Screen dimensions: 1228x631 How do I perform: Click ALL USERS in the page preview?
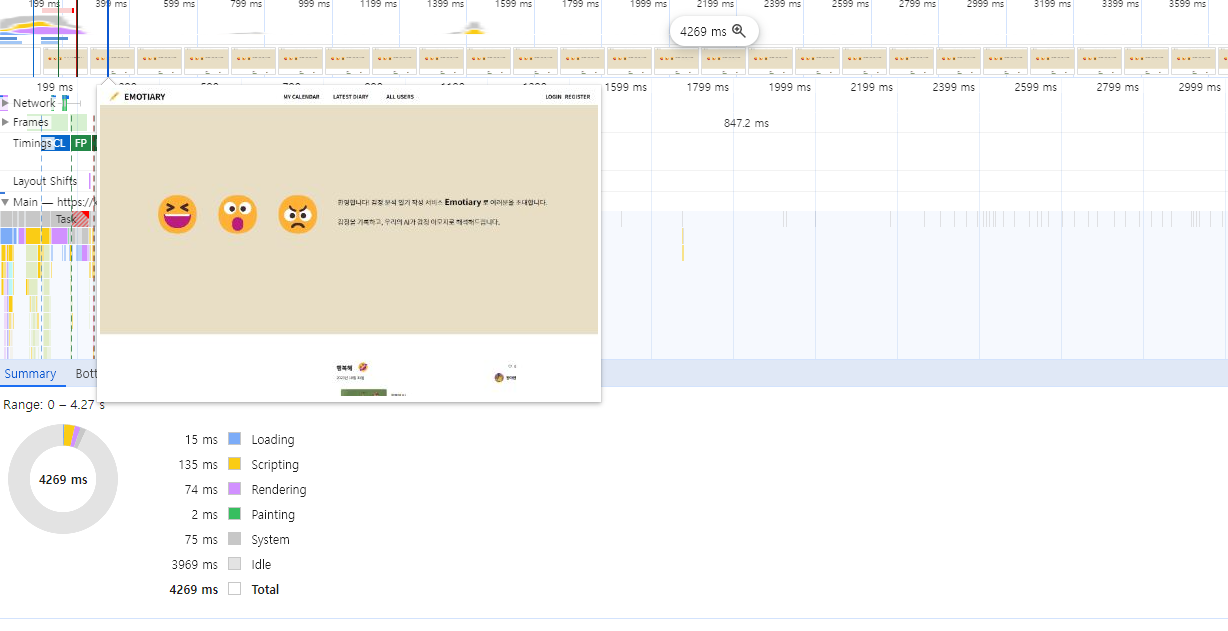click(400, 97)
